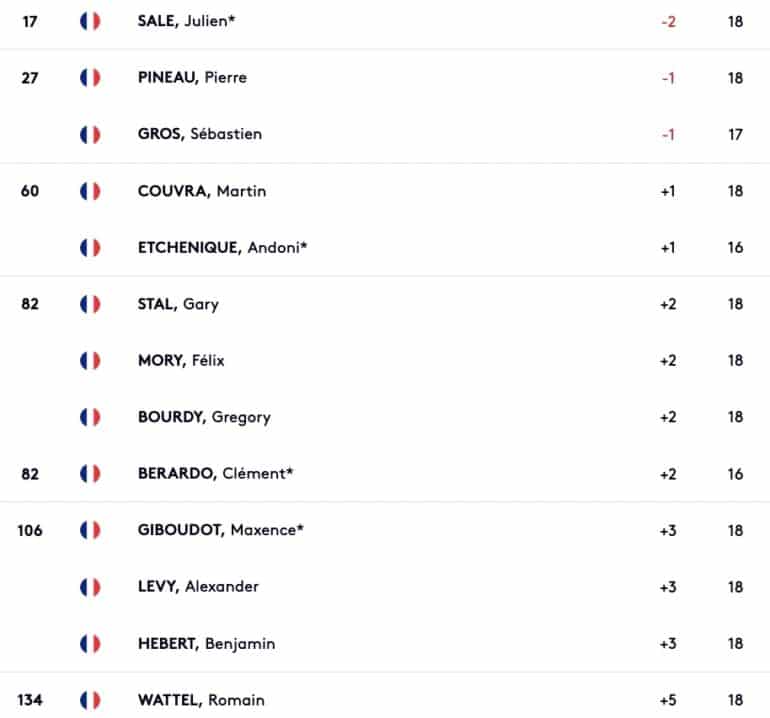Click the -2 score for SALE, Julien
Screen dimensions: 770x718
pyautogui.click(x=668, y=22)
